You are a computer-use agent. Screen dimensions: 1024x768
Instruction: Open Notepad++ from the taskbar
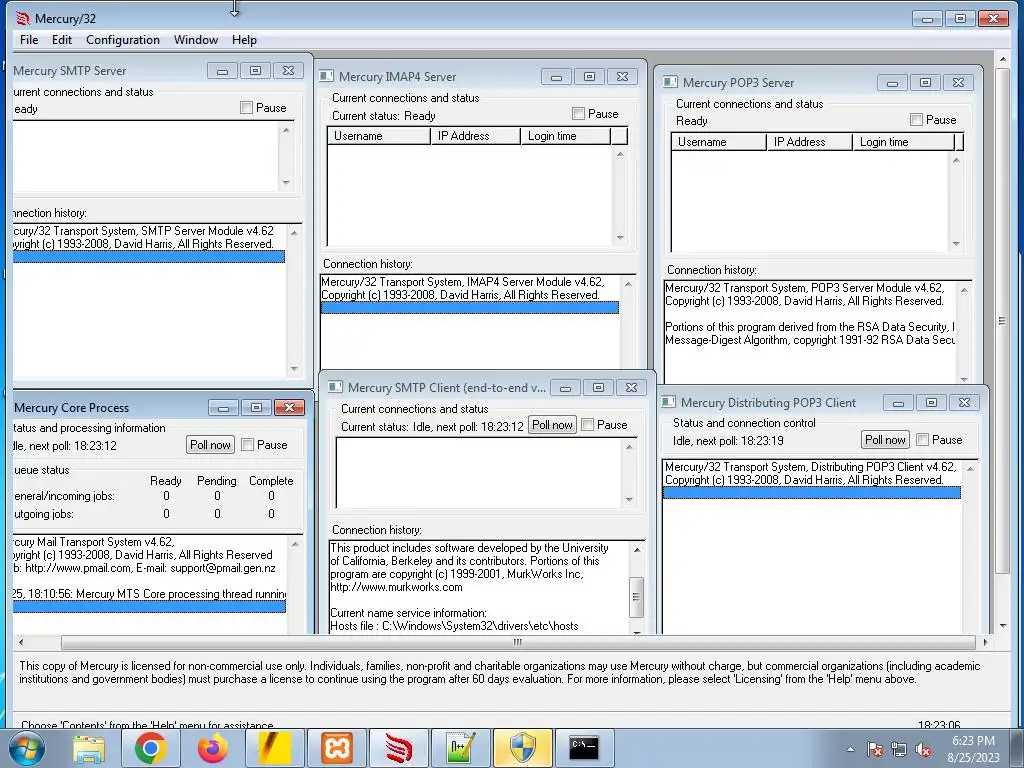click(460, 748)
